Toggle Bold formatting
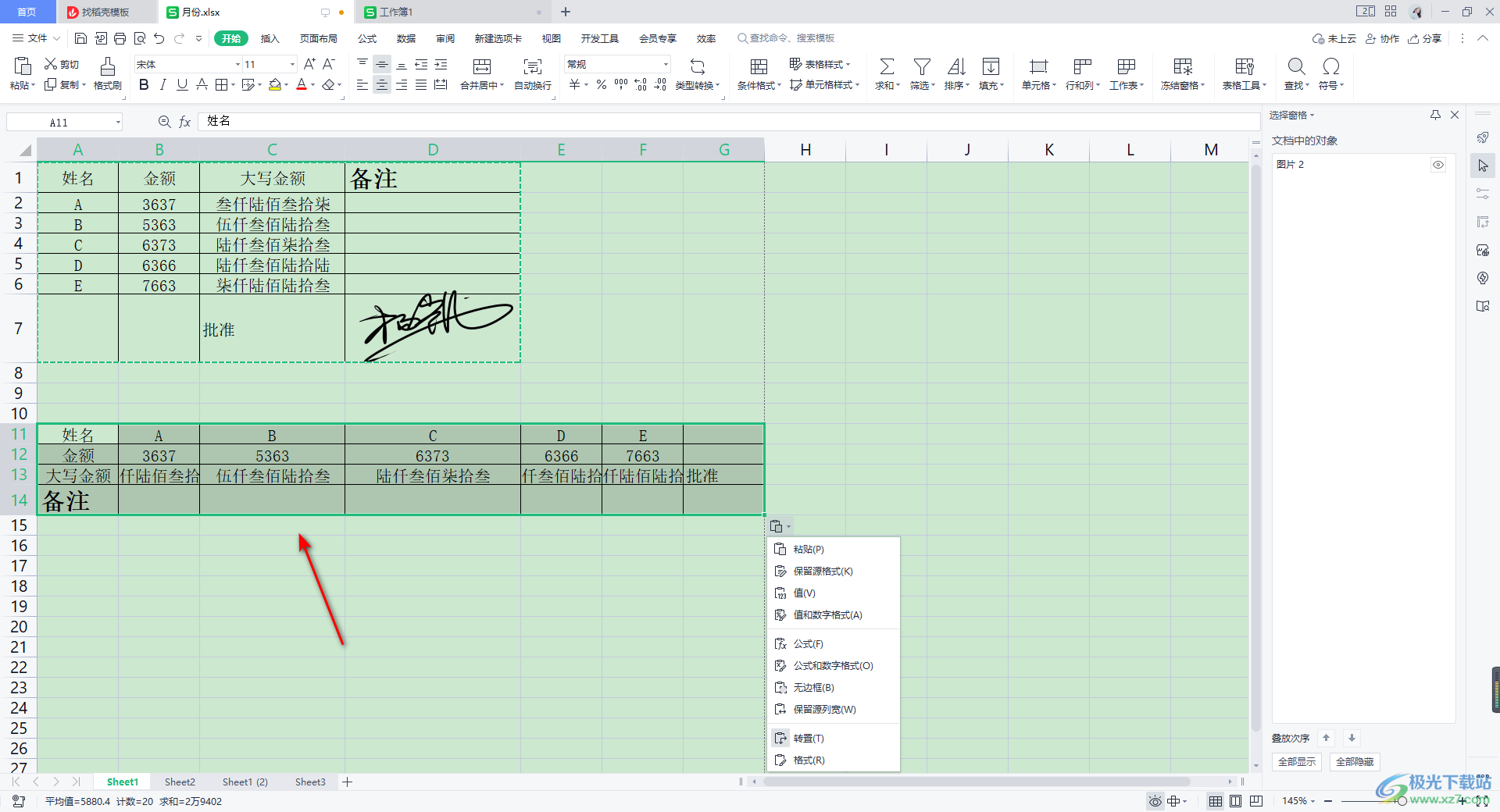This screenshot has height=812, width=1500. coord(144,84)
